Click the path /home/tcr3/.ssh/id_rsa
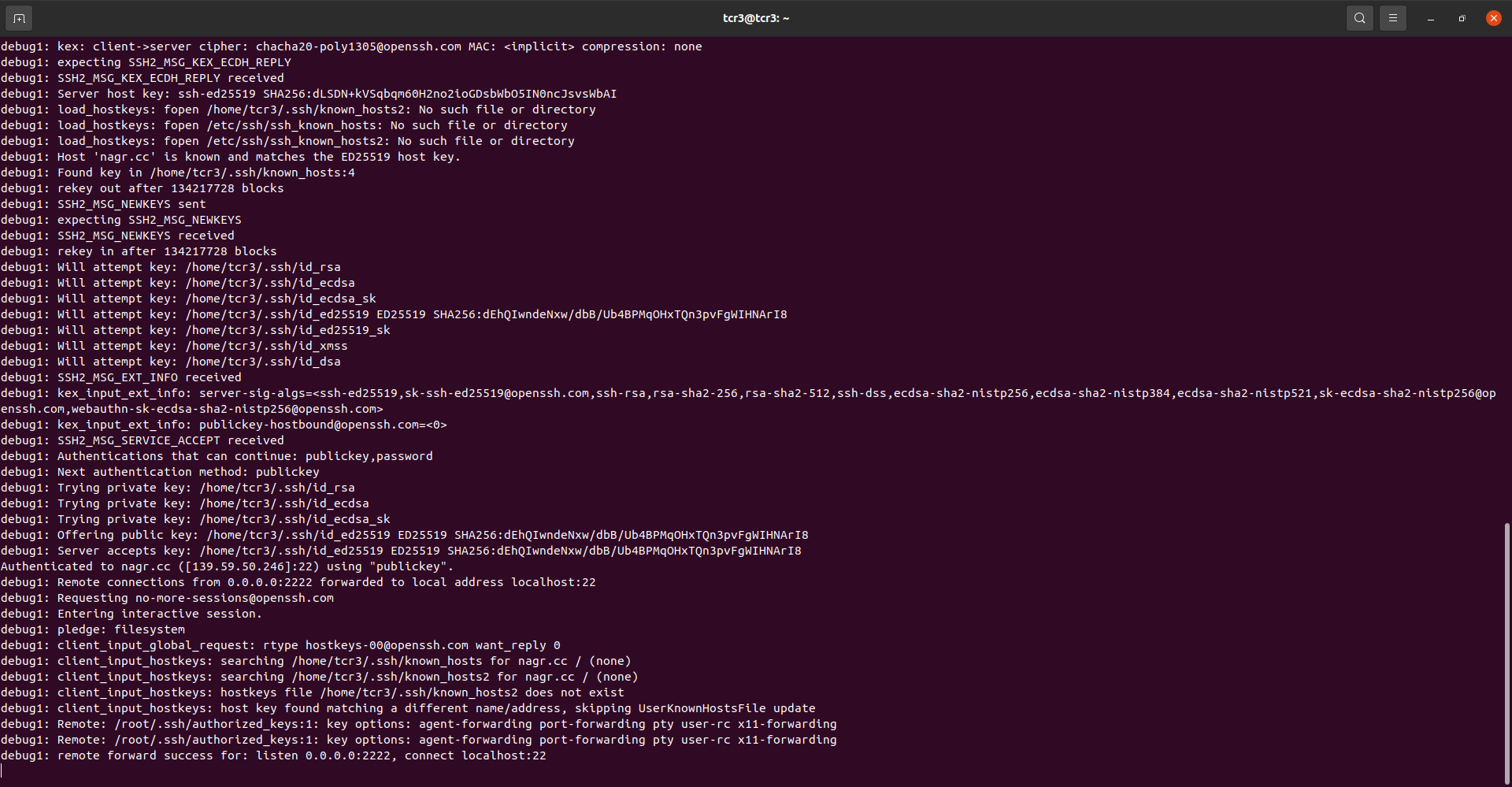1512x787 pixels. tap(263, 266)
